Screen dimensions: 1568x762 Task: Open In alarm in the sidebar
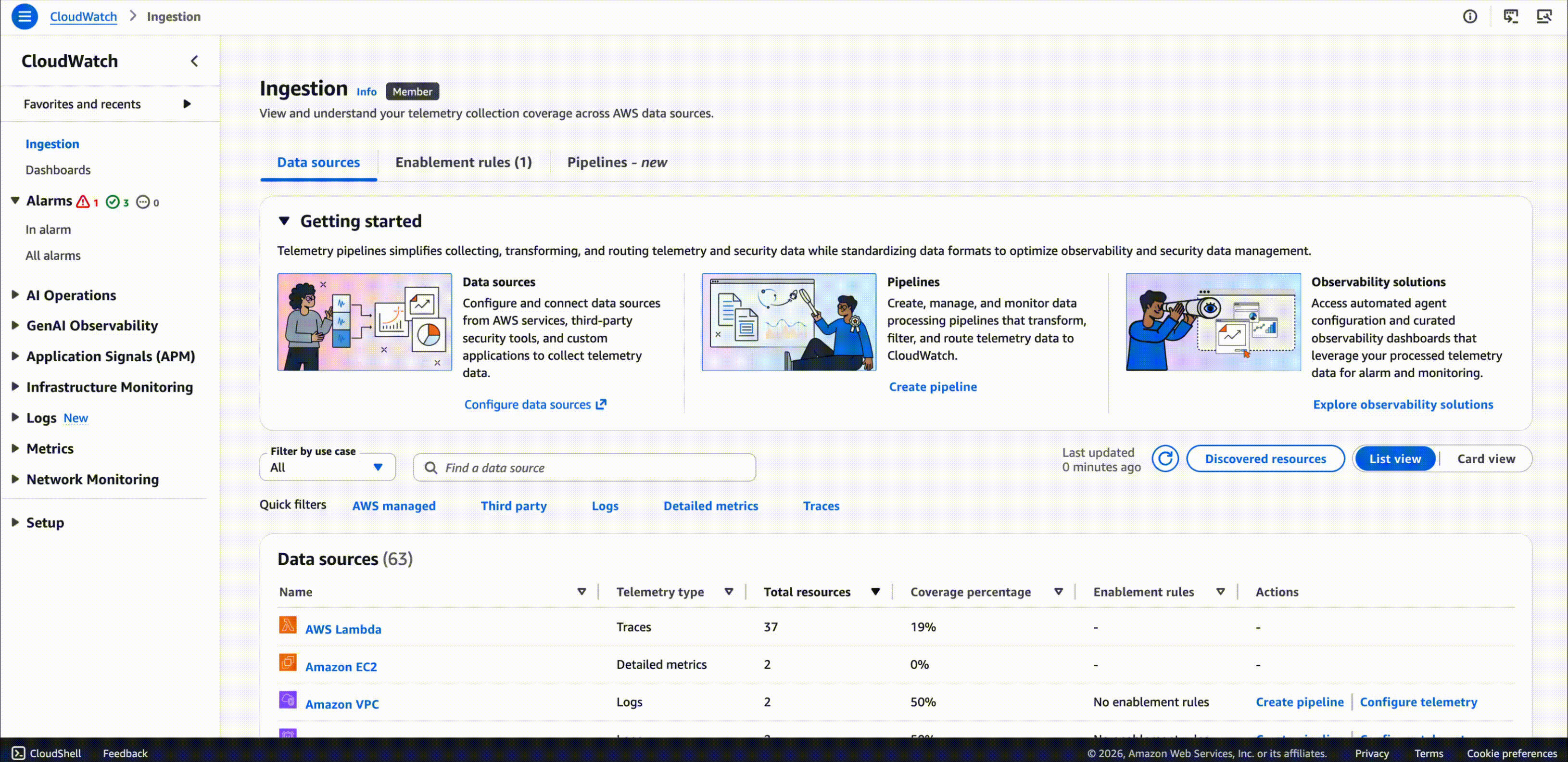click(x=48, y=229)
